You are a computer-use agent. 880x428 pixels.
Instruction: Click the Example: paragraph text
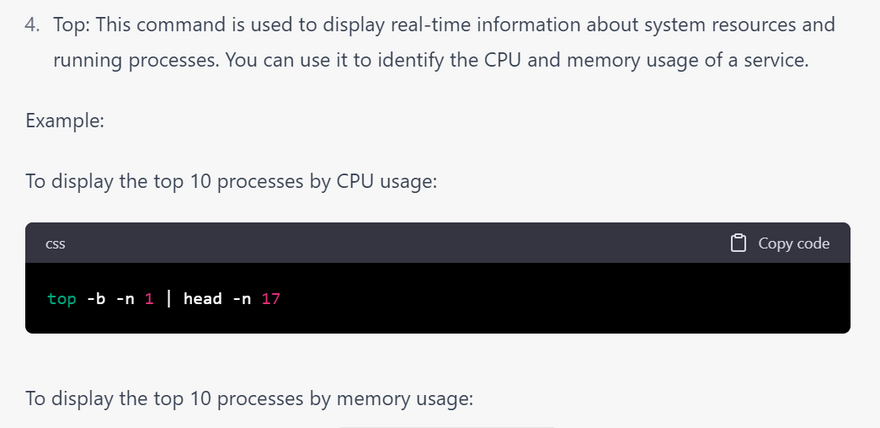65,121
